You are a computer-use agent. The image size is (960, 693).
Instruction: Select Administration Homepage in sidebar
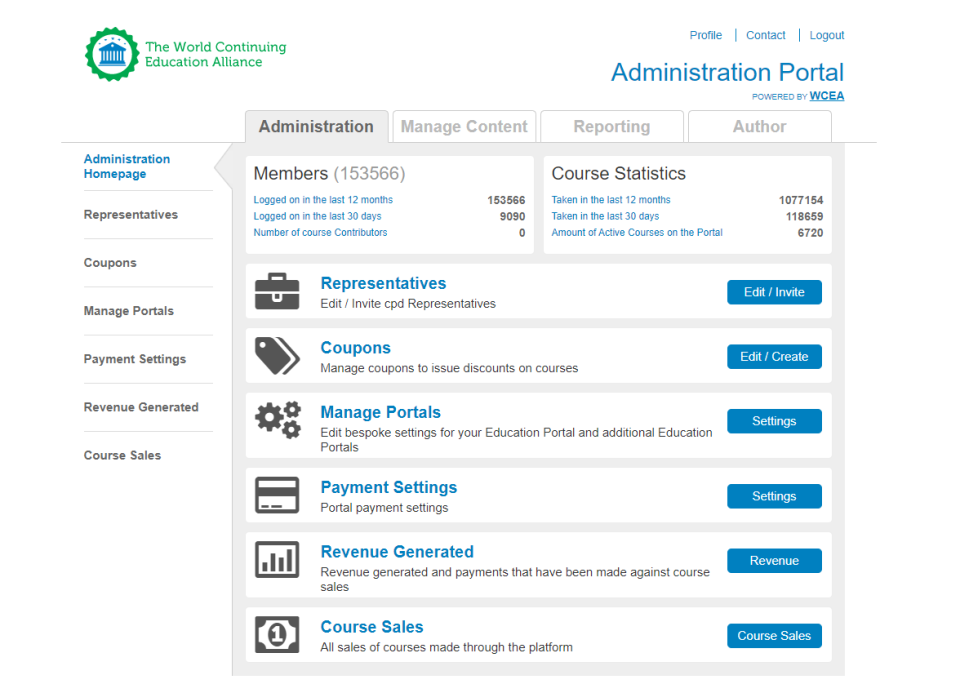click(127, 167)
